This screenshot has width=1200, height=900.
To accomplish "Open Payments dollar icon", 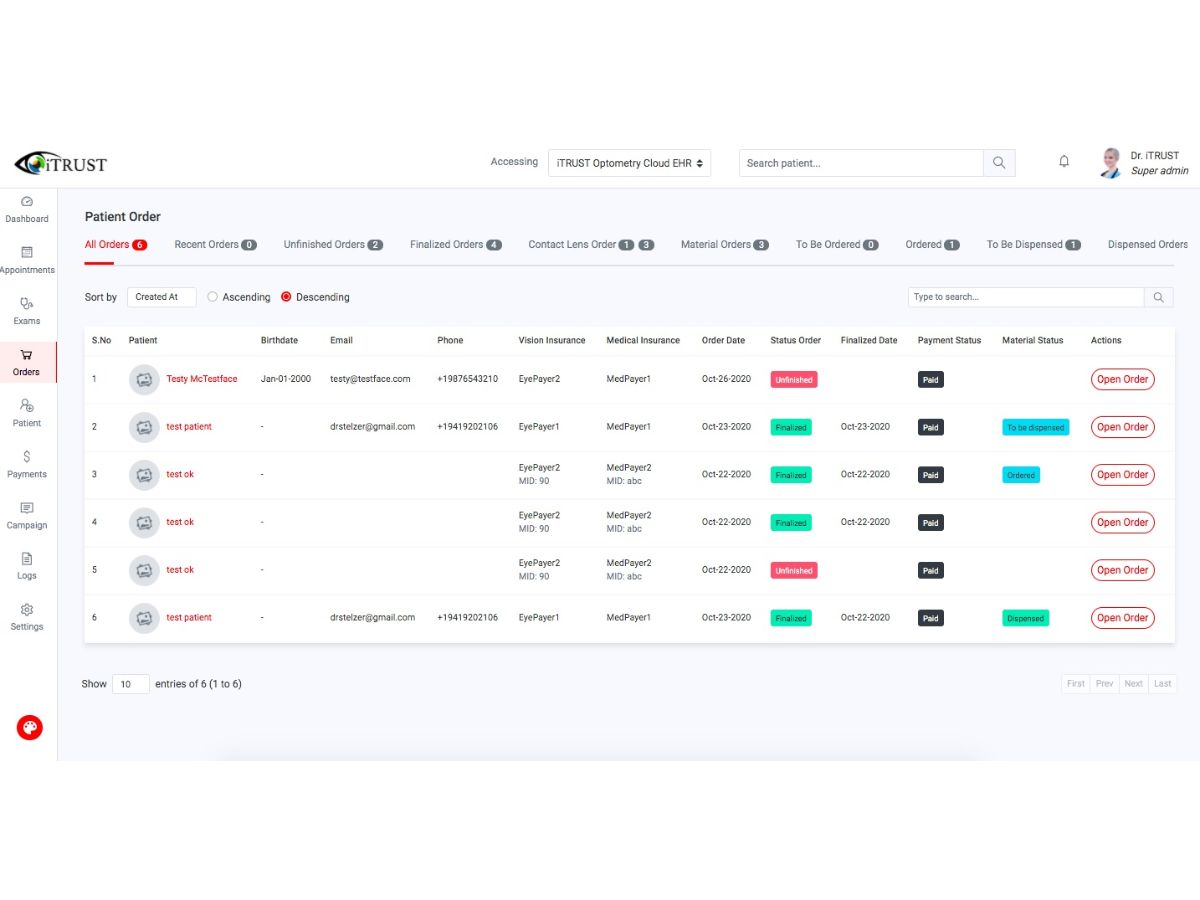I will [x=27, y=456].
